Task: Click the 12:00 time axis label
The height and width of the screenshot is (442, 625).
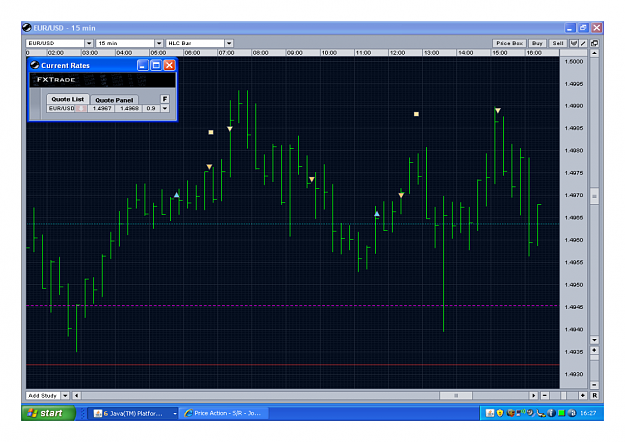Action: tap(397, 53)
